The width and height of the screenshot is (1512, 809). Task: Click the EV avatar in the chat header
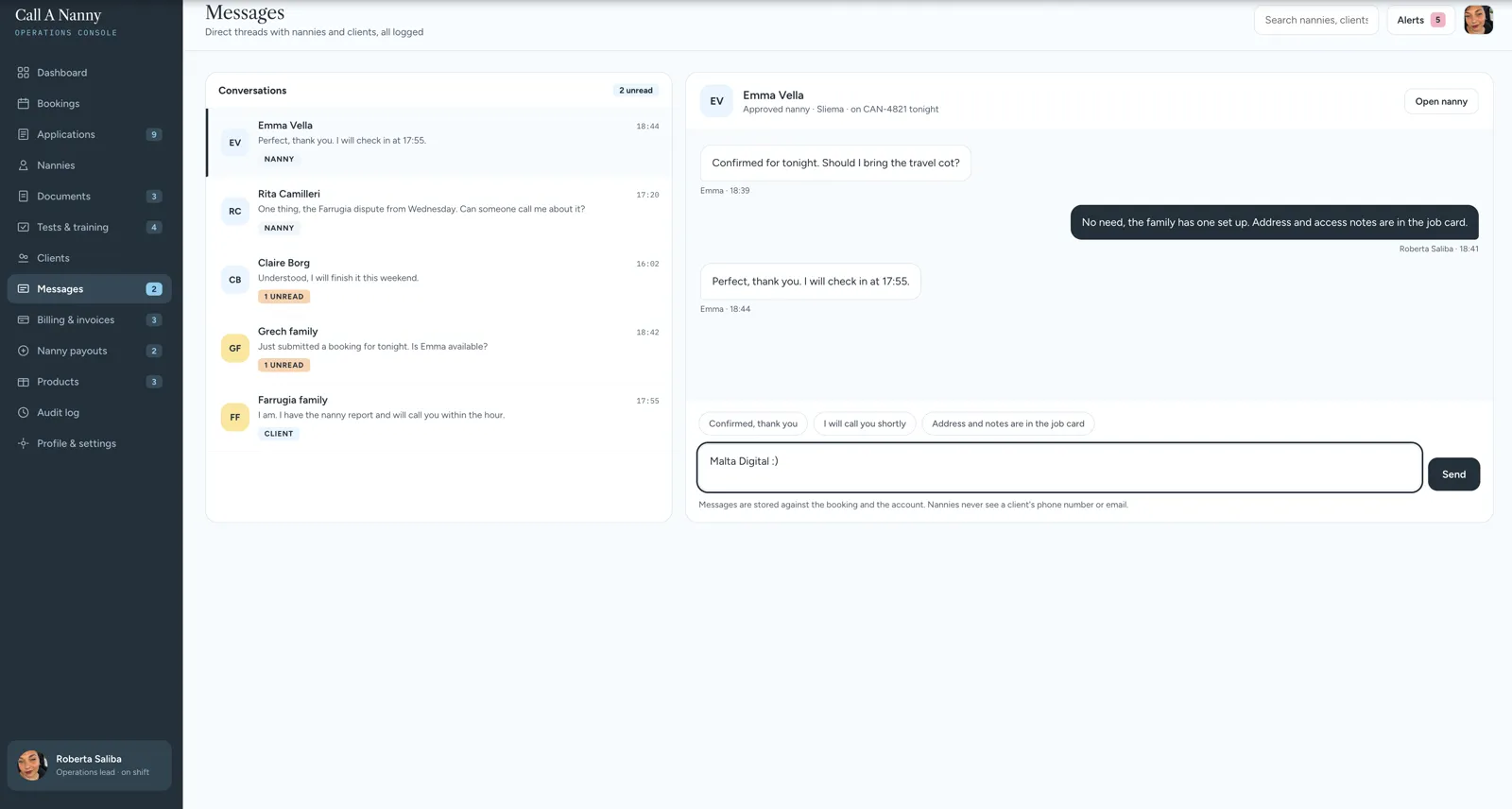(716, 101)
